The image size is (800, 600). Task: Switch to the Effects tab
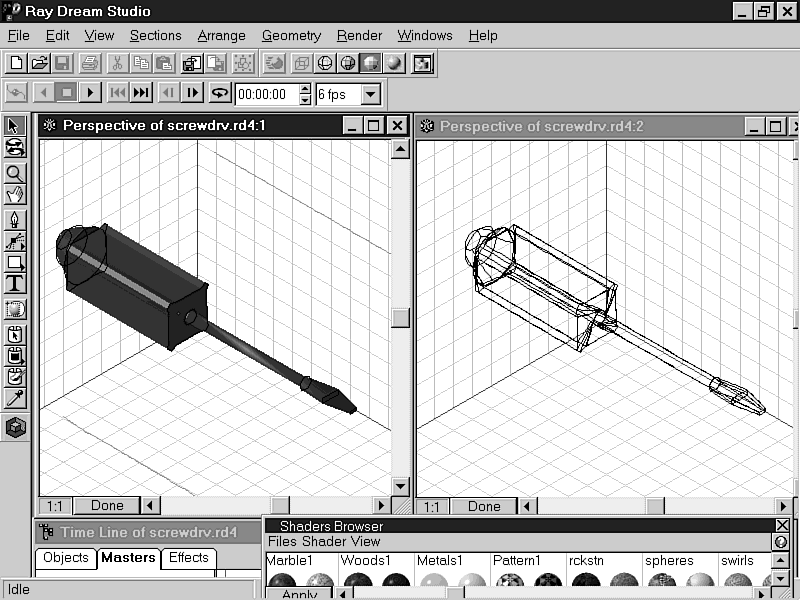188,558
